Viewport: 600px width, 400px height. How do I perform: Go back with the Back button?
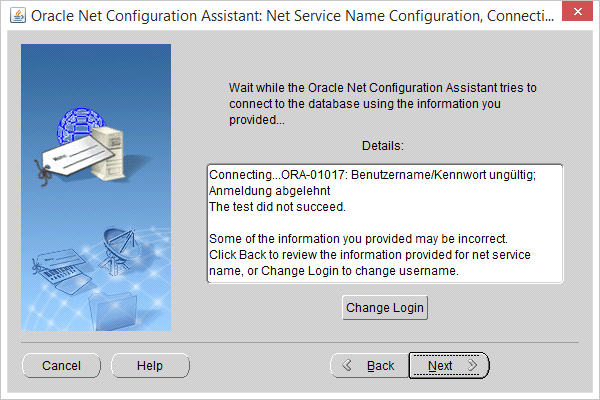coord(370,366)
